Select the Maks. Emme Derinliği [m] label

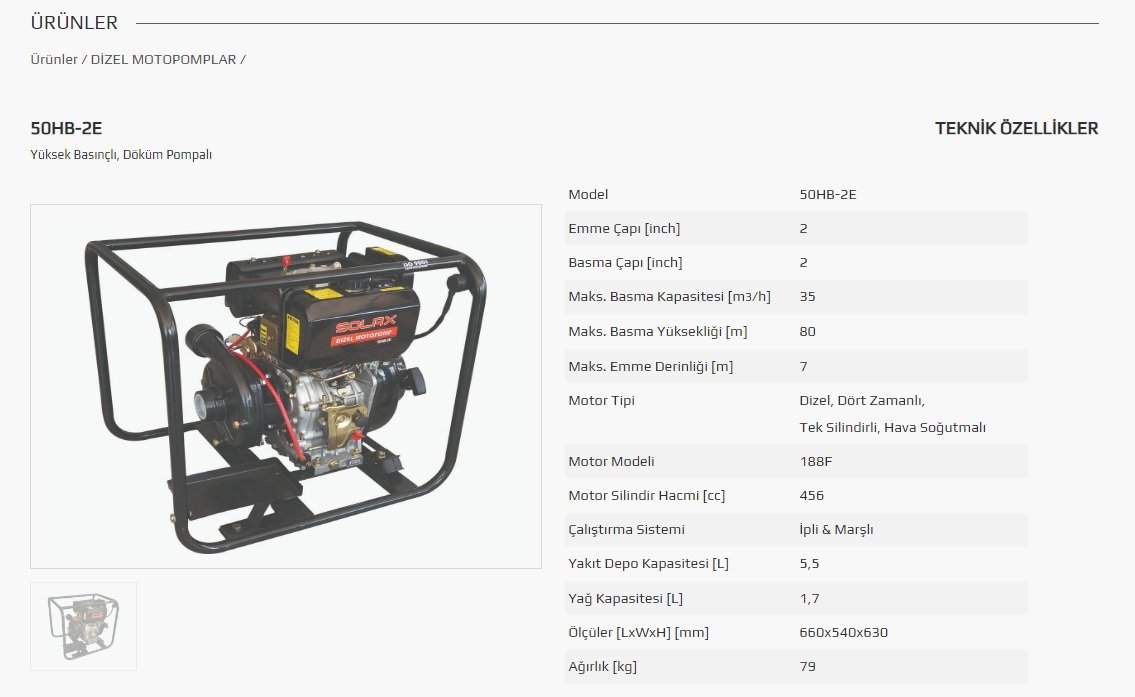tap(650, 366)
